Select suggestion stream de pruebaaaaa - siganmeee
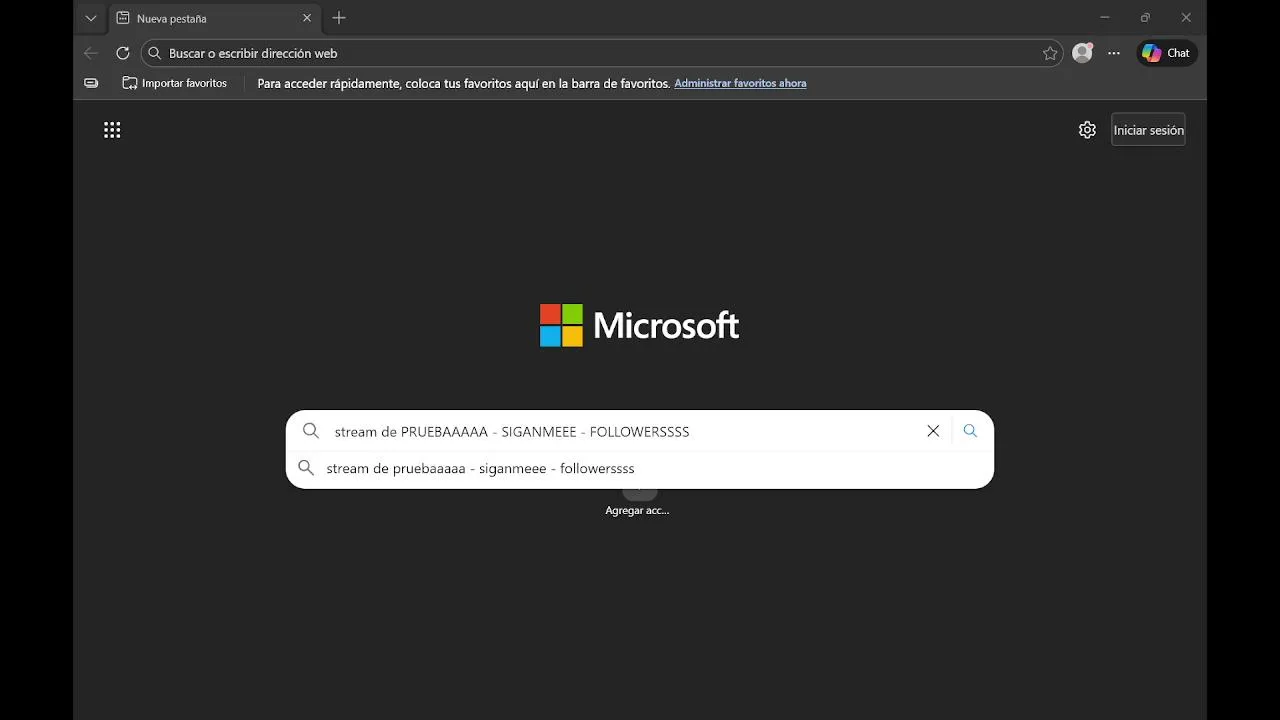The height and width of the screenshot is (720, 1280). 640,468
